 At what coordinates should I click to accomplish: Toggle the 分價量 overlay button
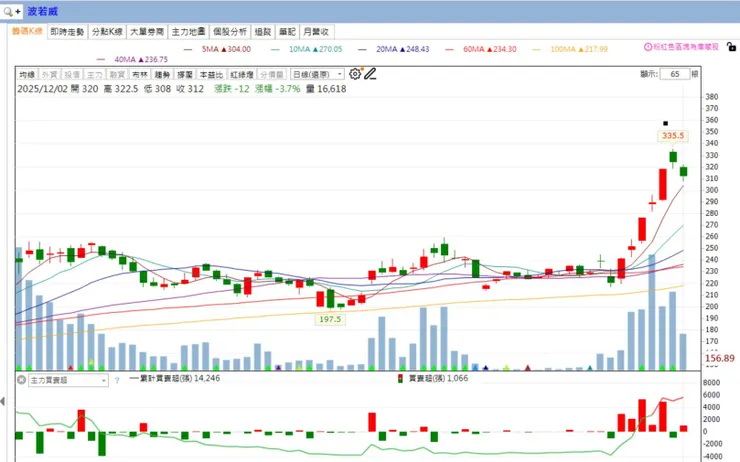pyautogui.click(x=272, y=75)
